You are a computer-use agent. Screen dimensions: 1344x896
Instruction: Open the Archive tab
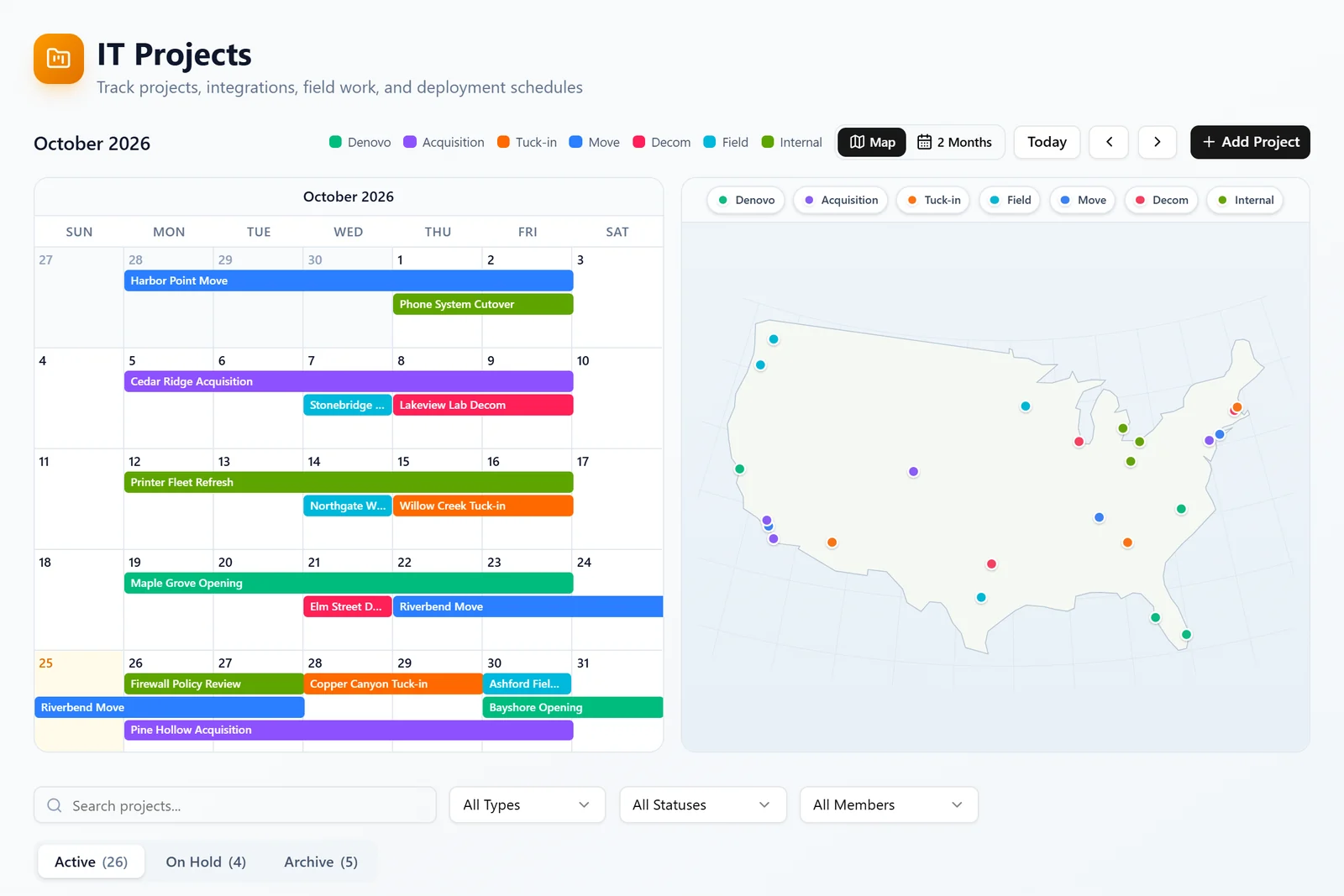[x=321, y=862]
